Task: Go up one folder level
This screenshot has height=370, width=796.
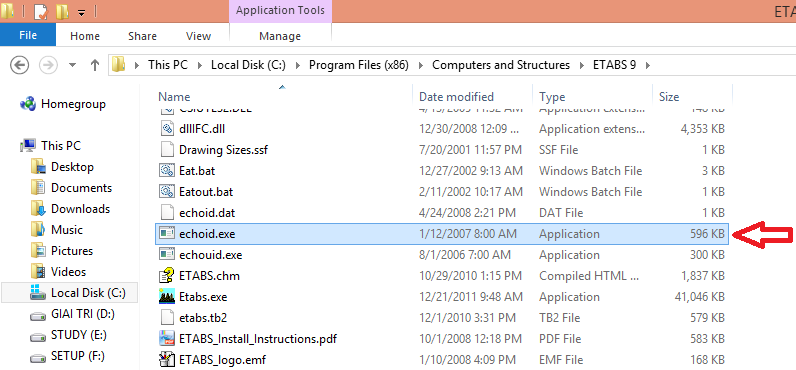Action: click(x=94, y=65)
